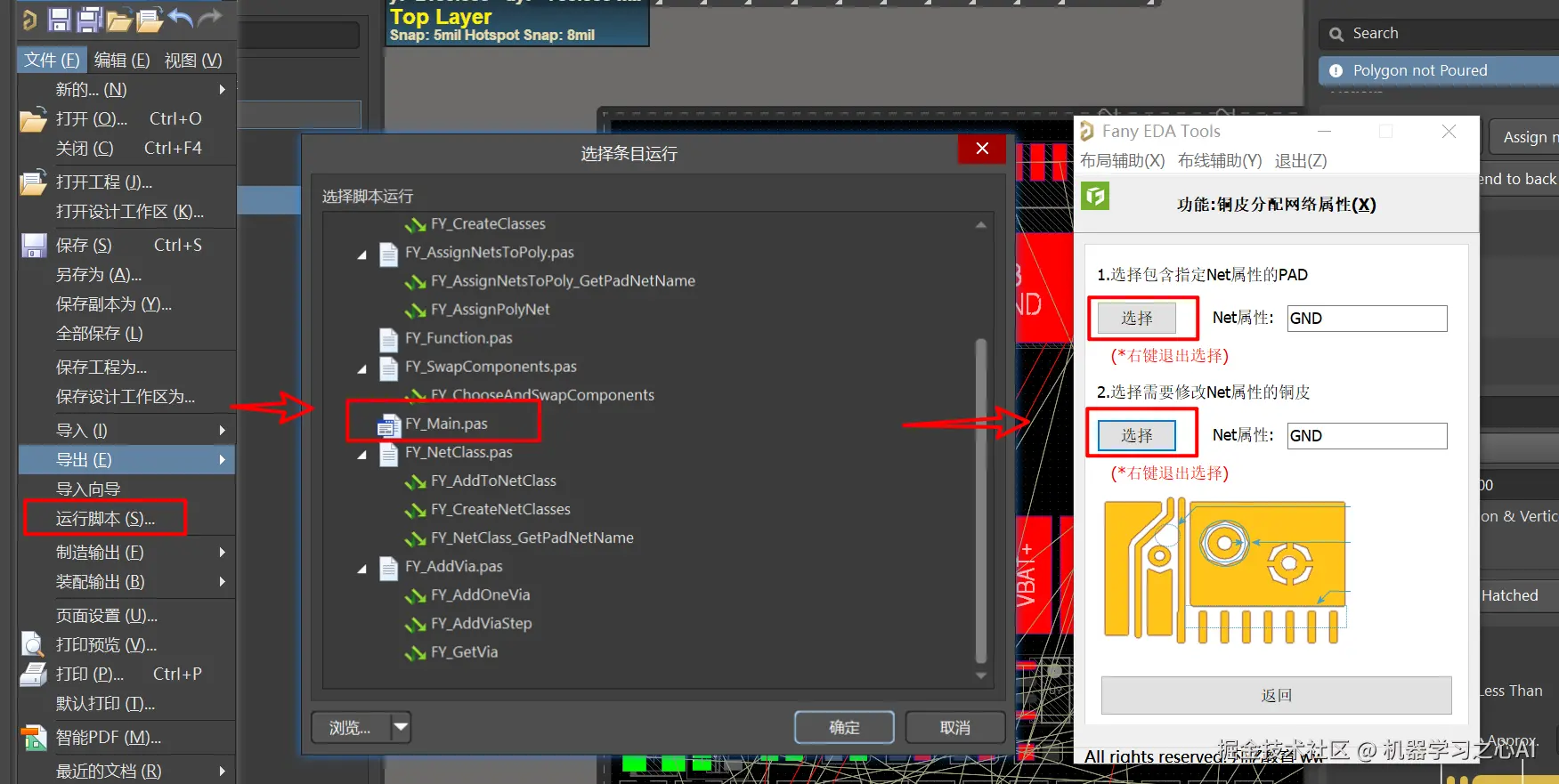Viewport: 1559px width, 784px height.
Task: Choose 运行脚本 (S)... from File menu
Action: point(105,519)
